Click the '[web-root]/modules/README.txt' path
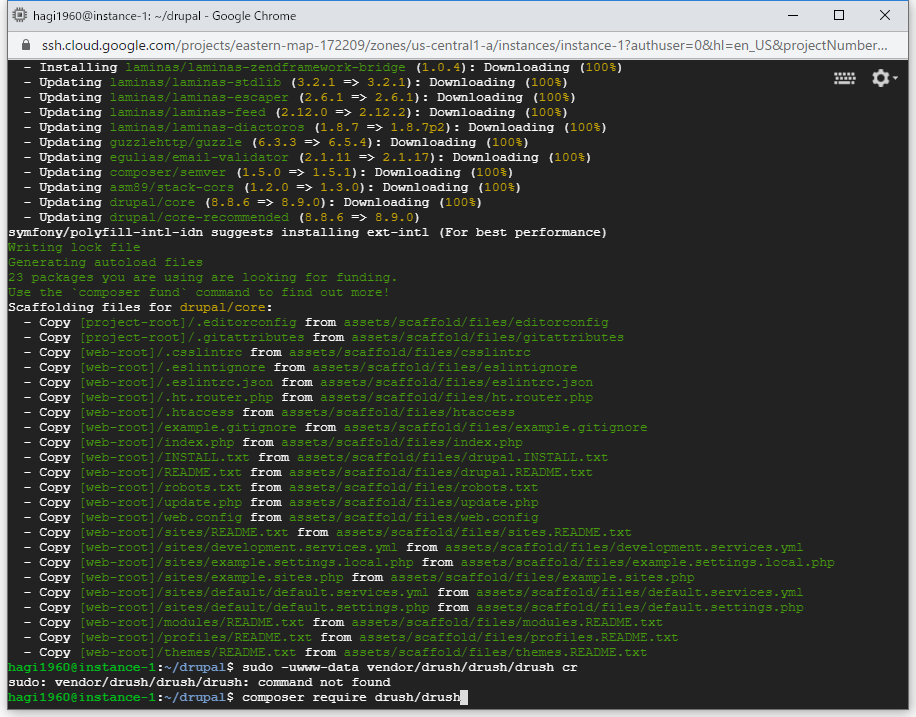 pyautogui.click(x=192, y=622)
